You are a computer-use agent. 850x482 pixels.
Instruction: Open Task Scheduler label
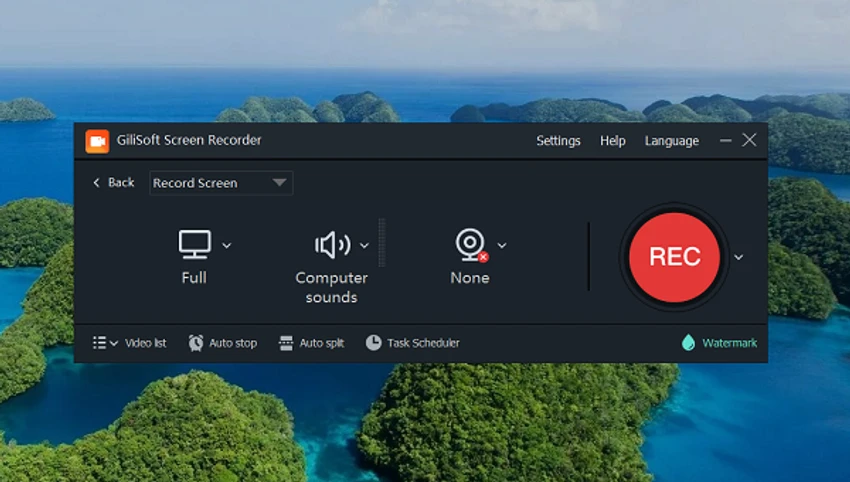(423, 343)
